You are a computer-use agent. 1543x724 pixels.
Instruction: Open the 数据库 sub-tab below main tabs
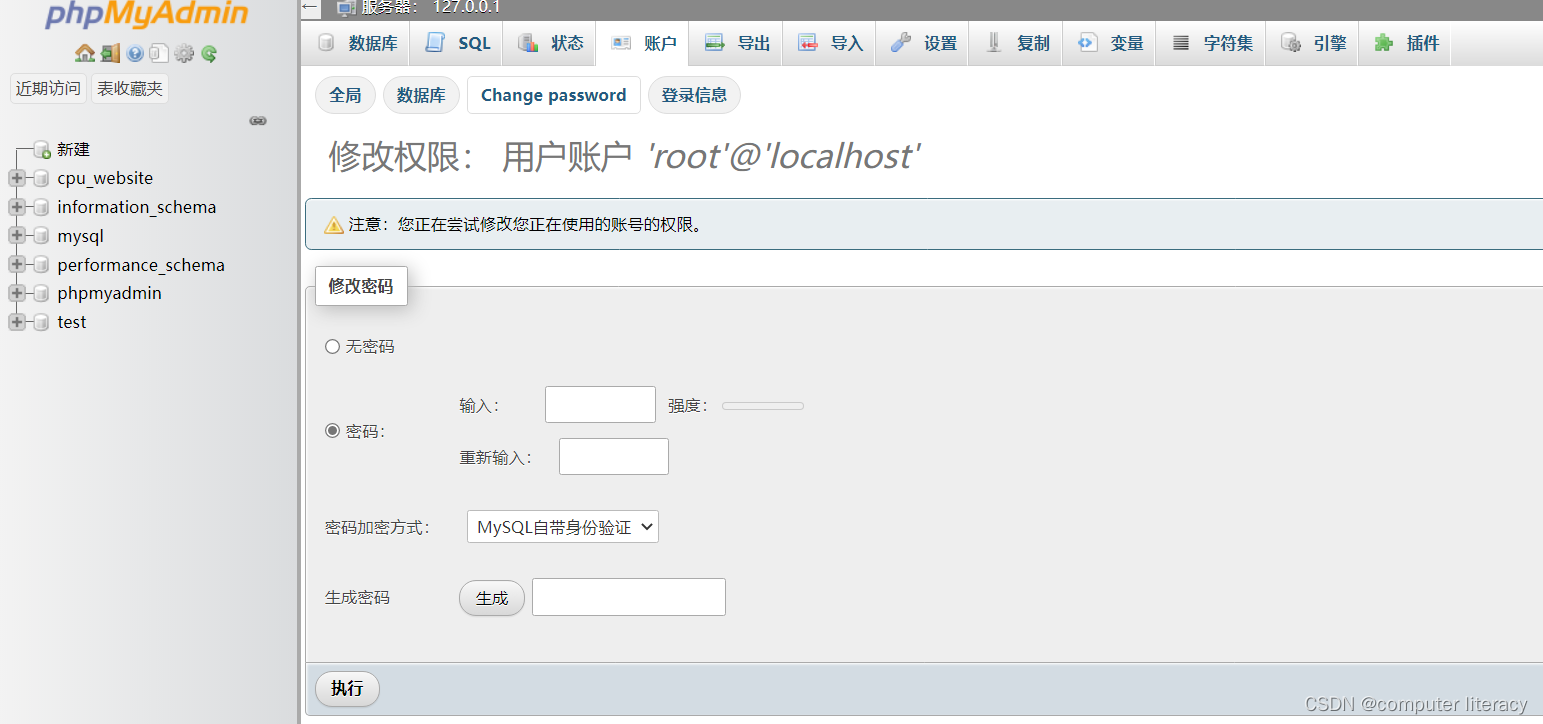pos(421,95)
